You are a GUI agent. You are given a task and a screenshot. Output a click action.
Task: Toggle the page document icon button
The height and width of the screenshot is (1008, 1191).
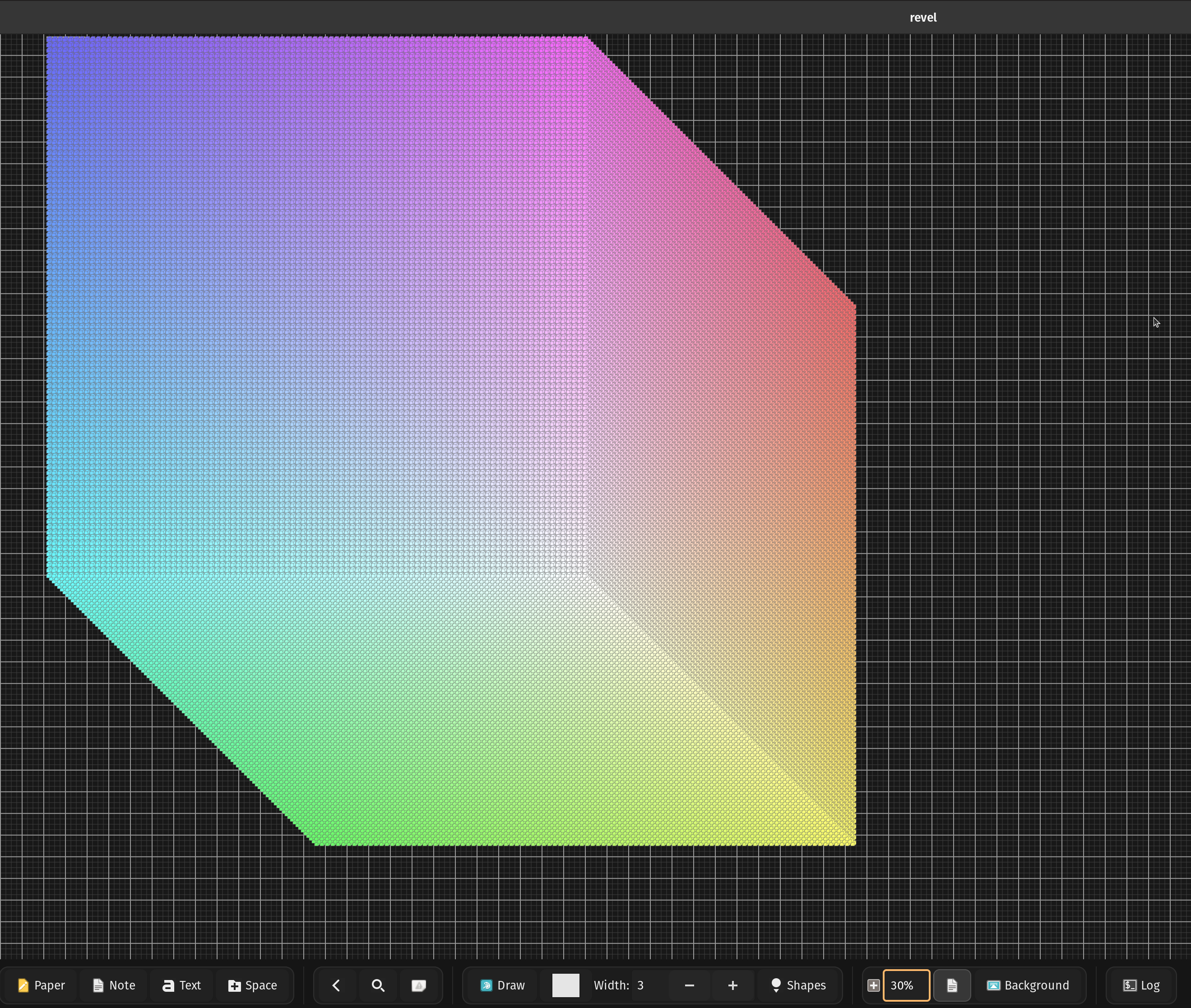point(951,985)
